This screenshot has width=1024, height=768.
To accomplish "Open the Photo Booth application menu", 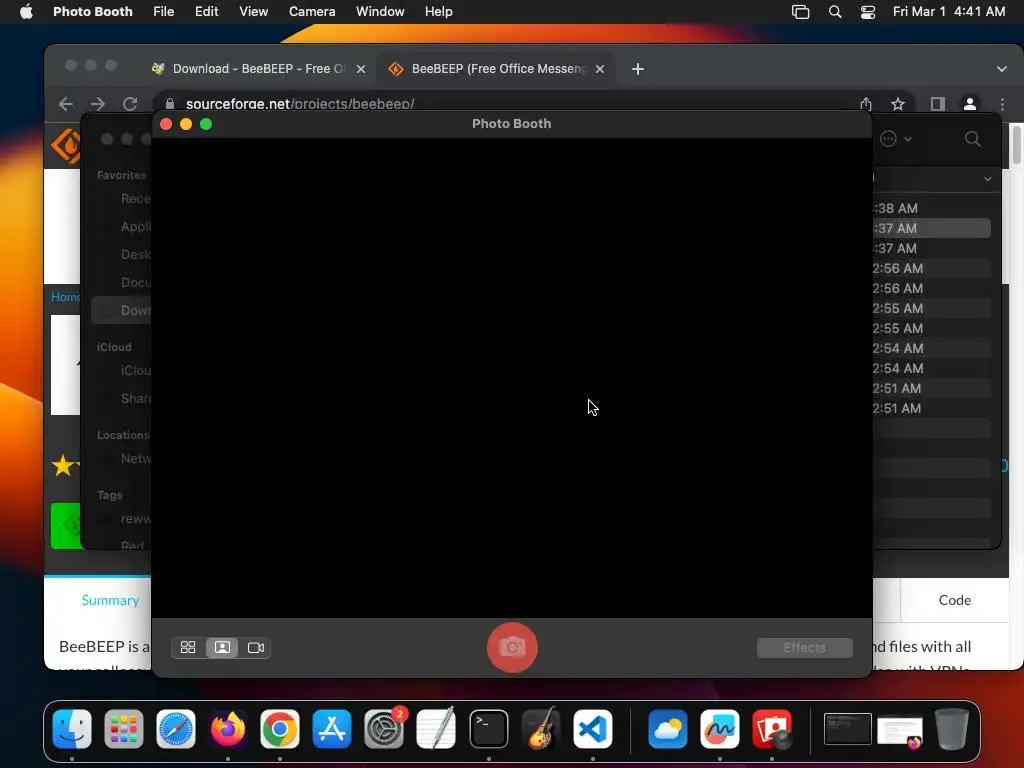I will [93, 12].
